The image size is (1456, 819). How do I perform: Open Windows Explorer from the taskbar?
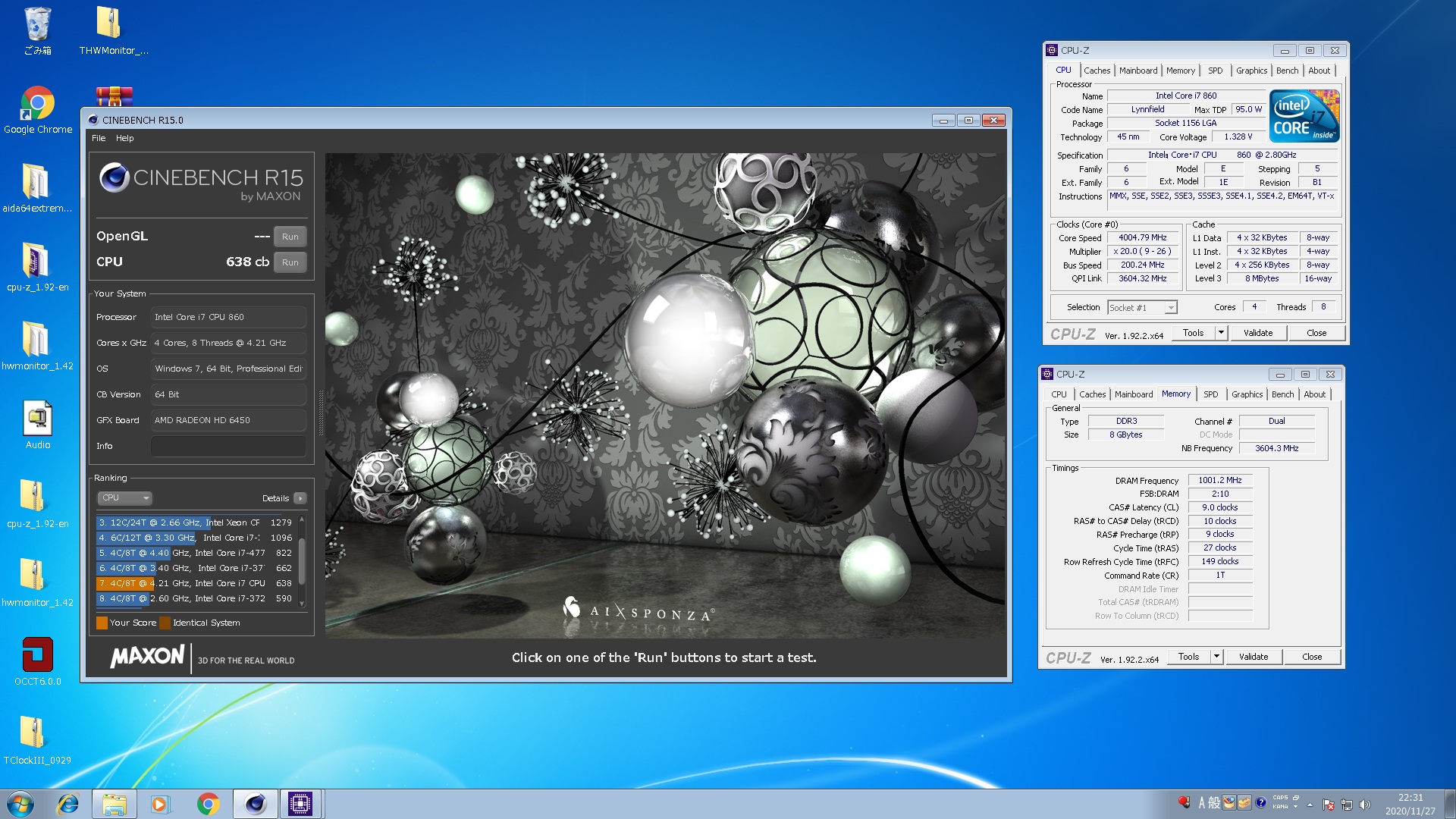115,804
